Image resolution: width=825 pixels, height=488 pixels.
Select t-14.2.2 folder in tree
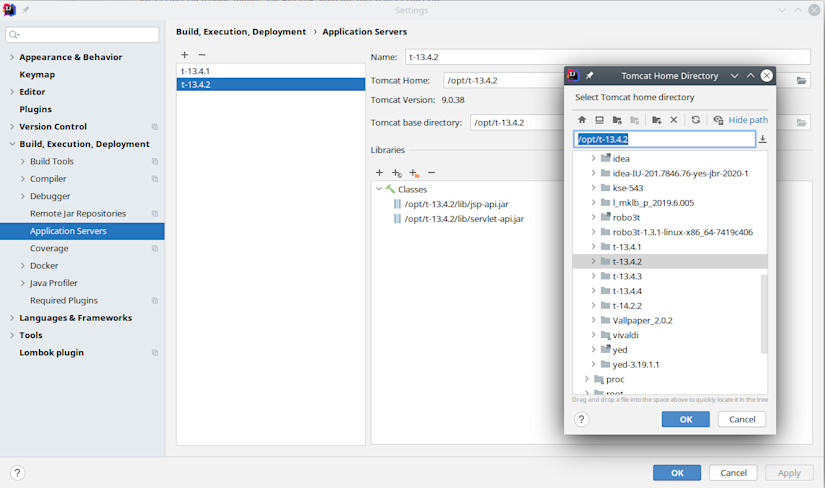[627, 305]
